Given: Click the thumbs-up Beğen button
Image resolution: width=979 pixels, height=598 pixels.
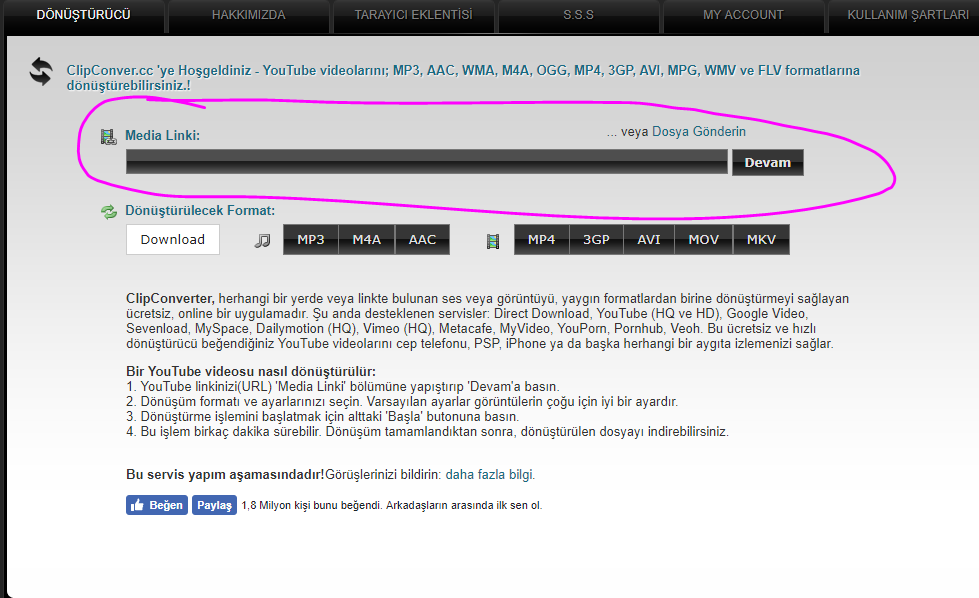Looking at the screenshot, I should [x=157, y=505].
